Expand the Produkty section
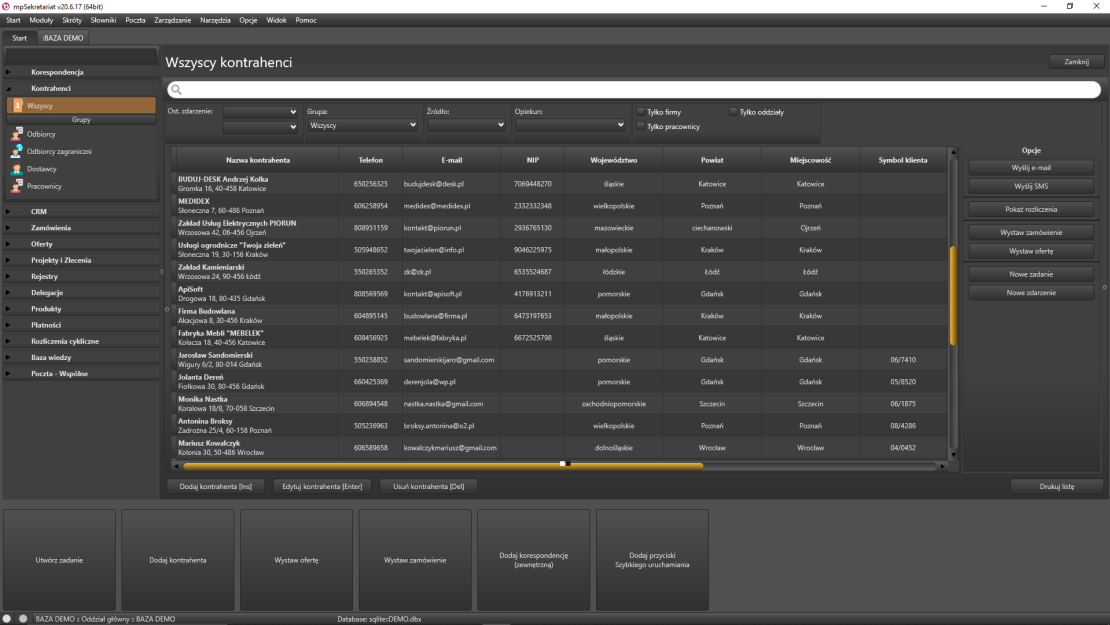Screen dimensions: 1110x625 [8, 309]
